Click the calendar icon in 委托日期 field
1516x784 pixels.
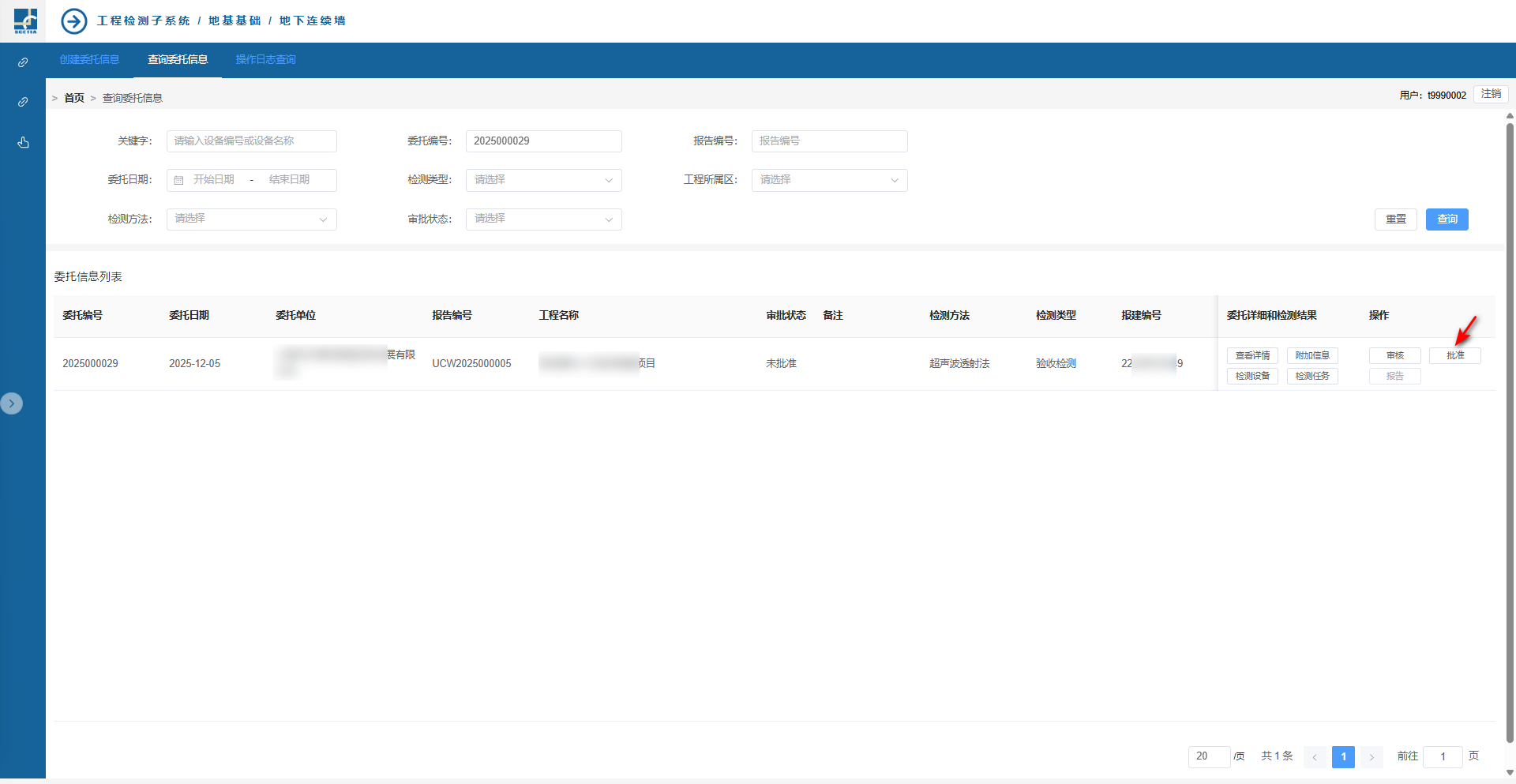pyautogui.click(x=178, y=180)
